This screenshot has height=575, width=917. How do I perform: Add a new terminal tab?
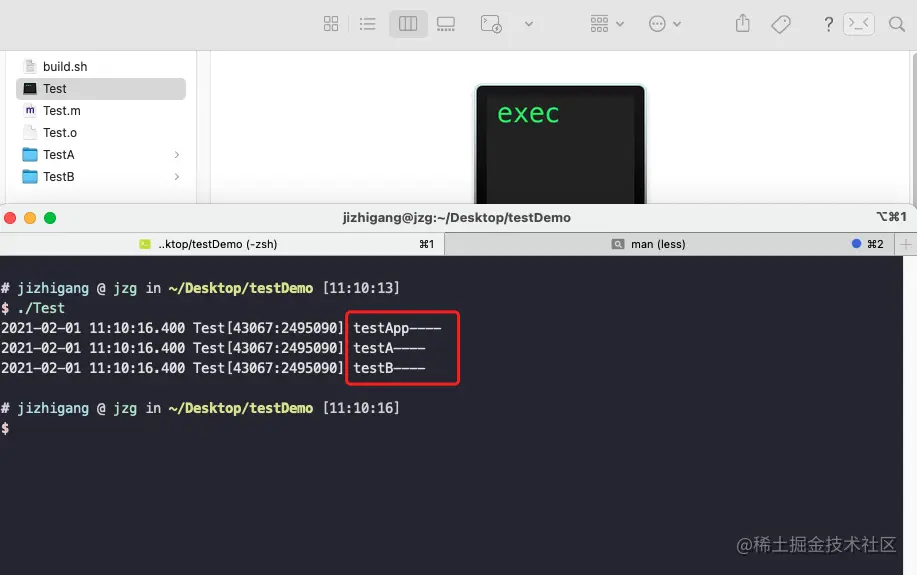coord(906,244)
